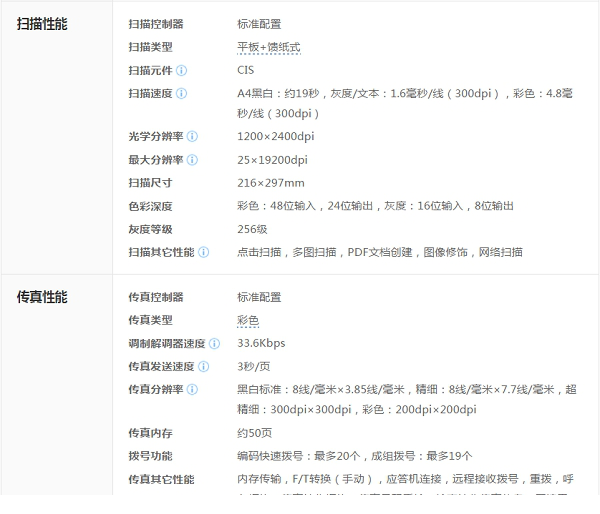This screenshot has width=600, height=514.
Task: Click the 3秒/页 fax speed value
Action: tap(253, 367)
